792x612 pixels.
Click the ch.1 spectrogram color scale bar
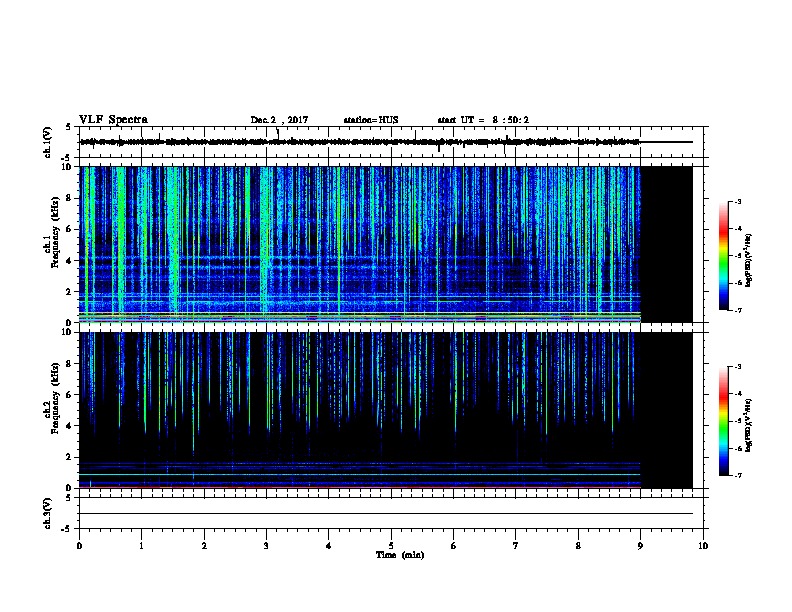(x=724, y=256)
